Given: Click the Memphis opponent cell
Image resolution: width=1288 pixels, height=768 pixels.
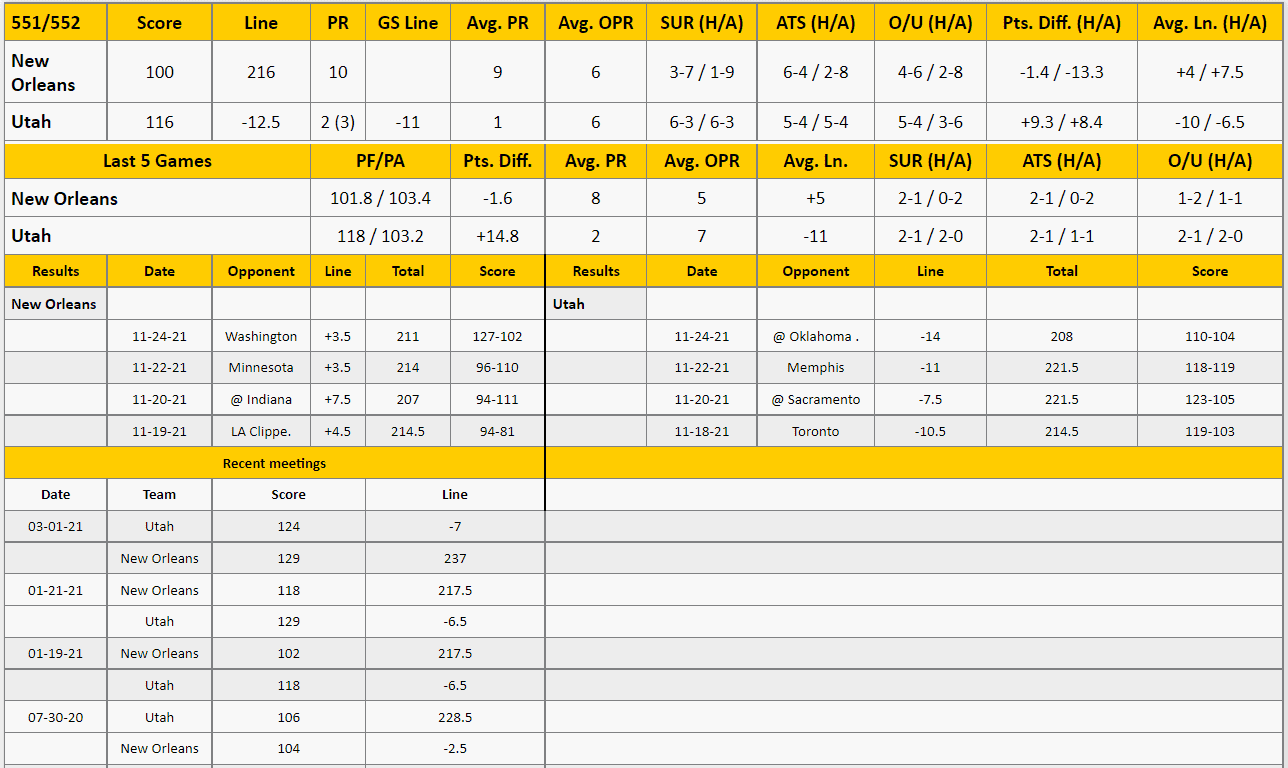Looking at the screenshot, I should pos(816,367).
